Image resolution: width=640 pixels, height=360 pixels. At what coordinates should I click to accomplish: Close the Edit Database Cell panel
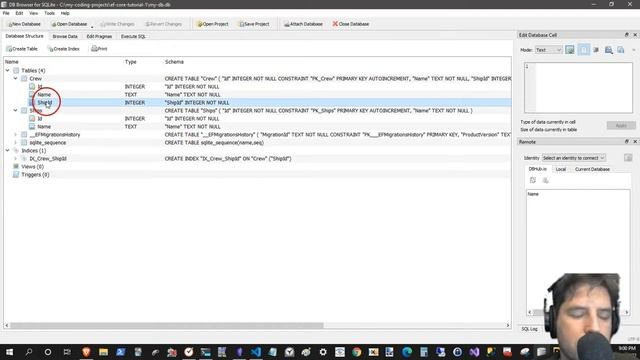(x=635, y=35)
